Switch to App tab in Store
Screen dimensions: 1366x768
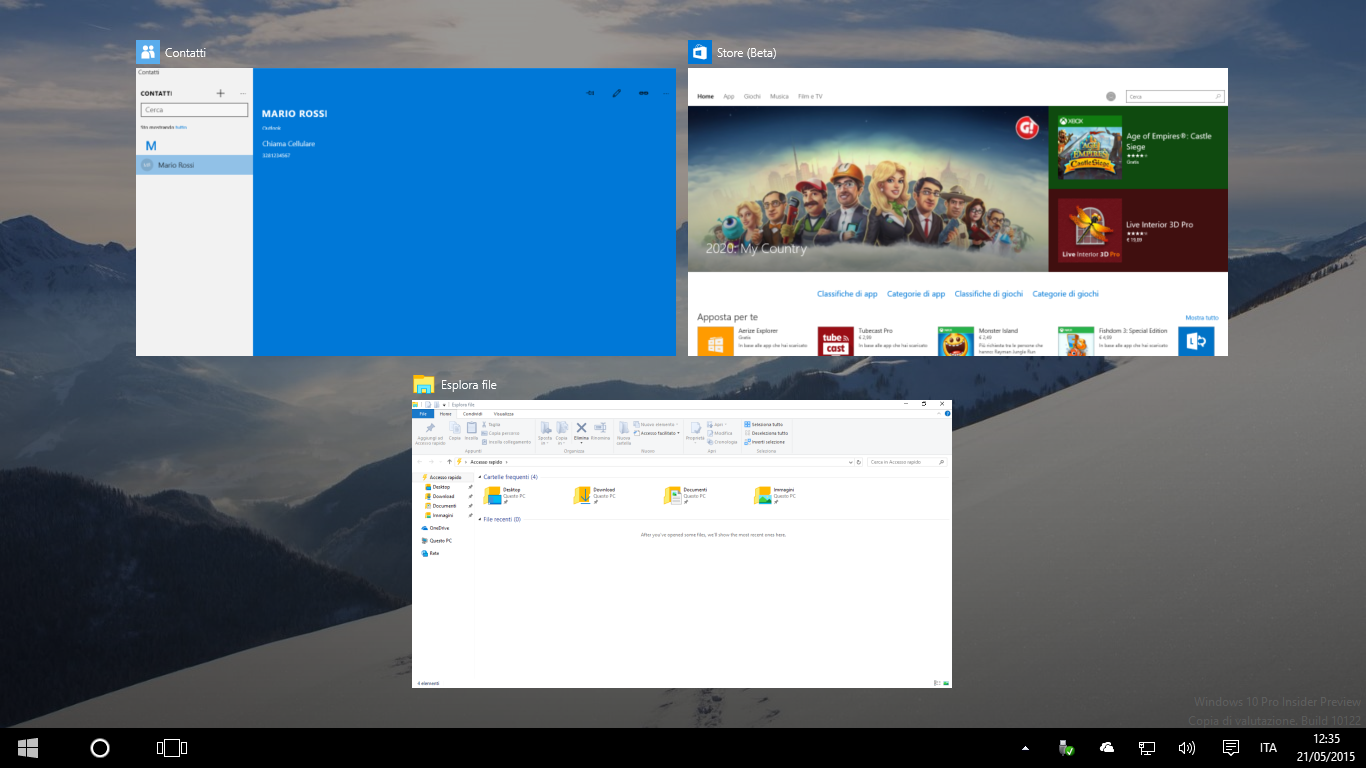729,97
